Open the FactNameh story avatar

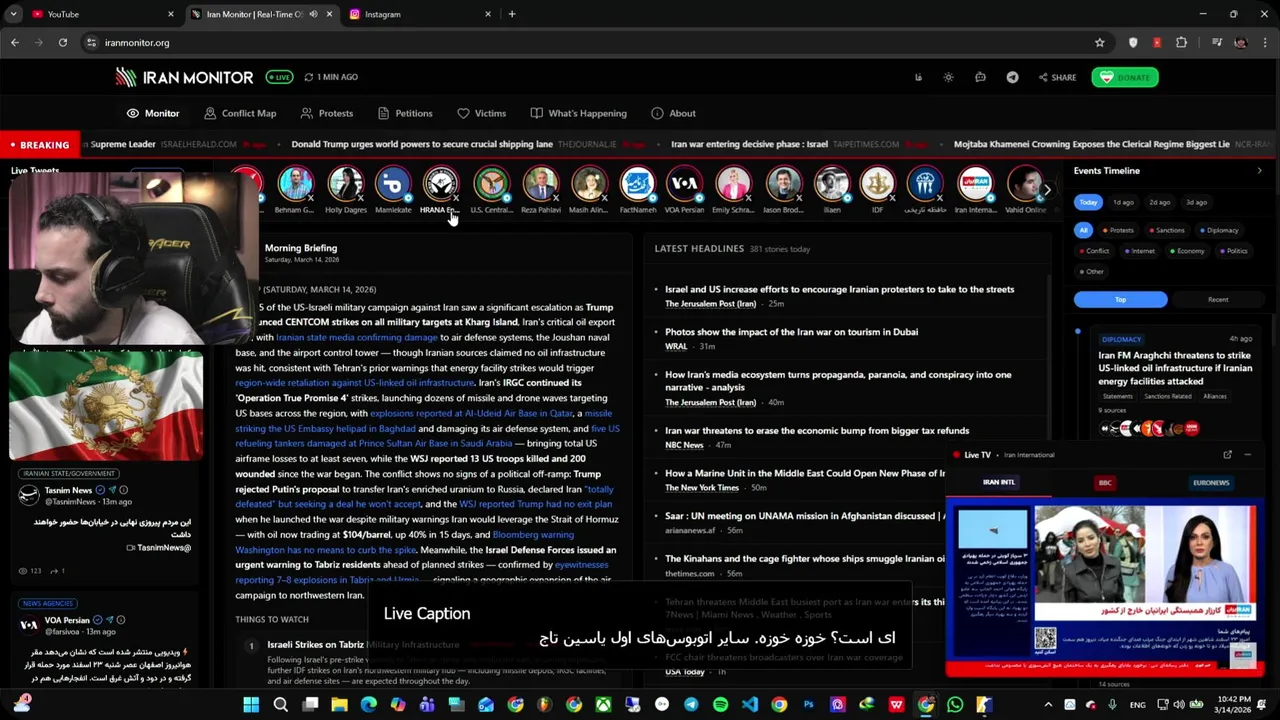[637, 185]
